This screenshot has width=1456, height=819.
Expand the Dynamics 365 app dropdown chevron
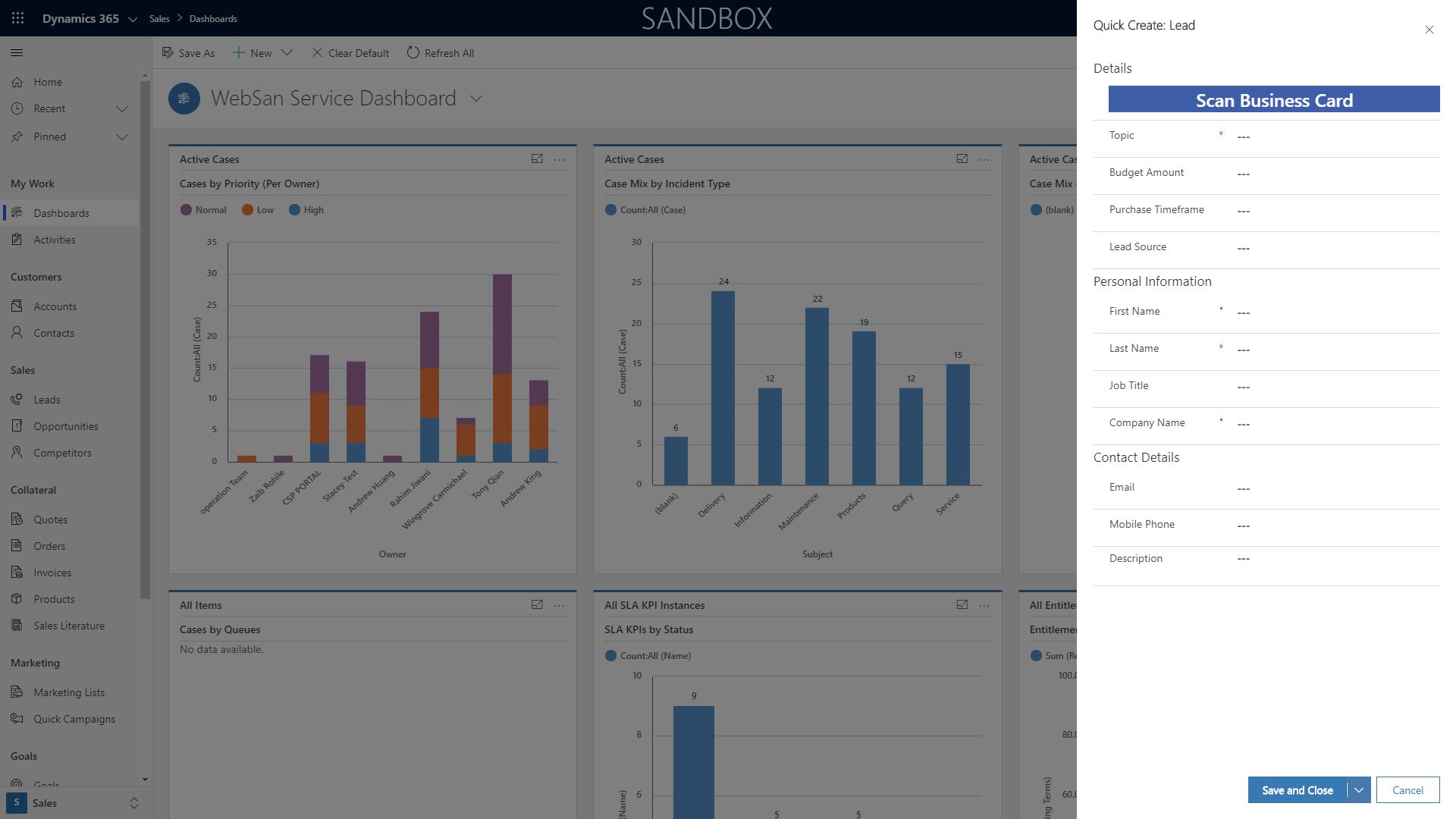[x=133, y=19]
